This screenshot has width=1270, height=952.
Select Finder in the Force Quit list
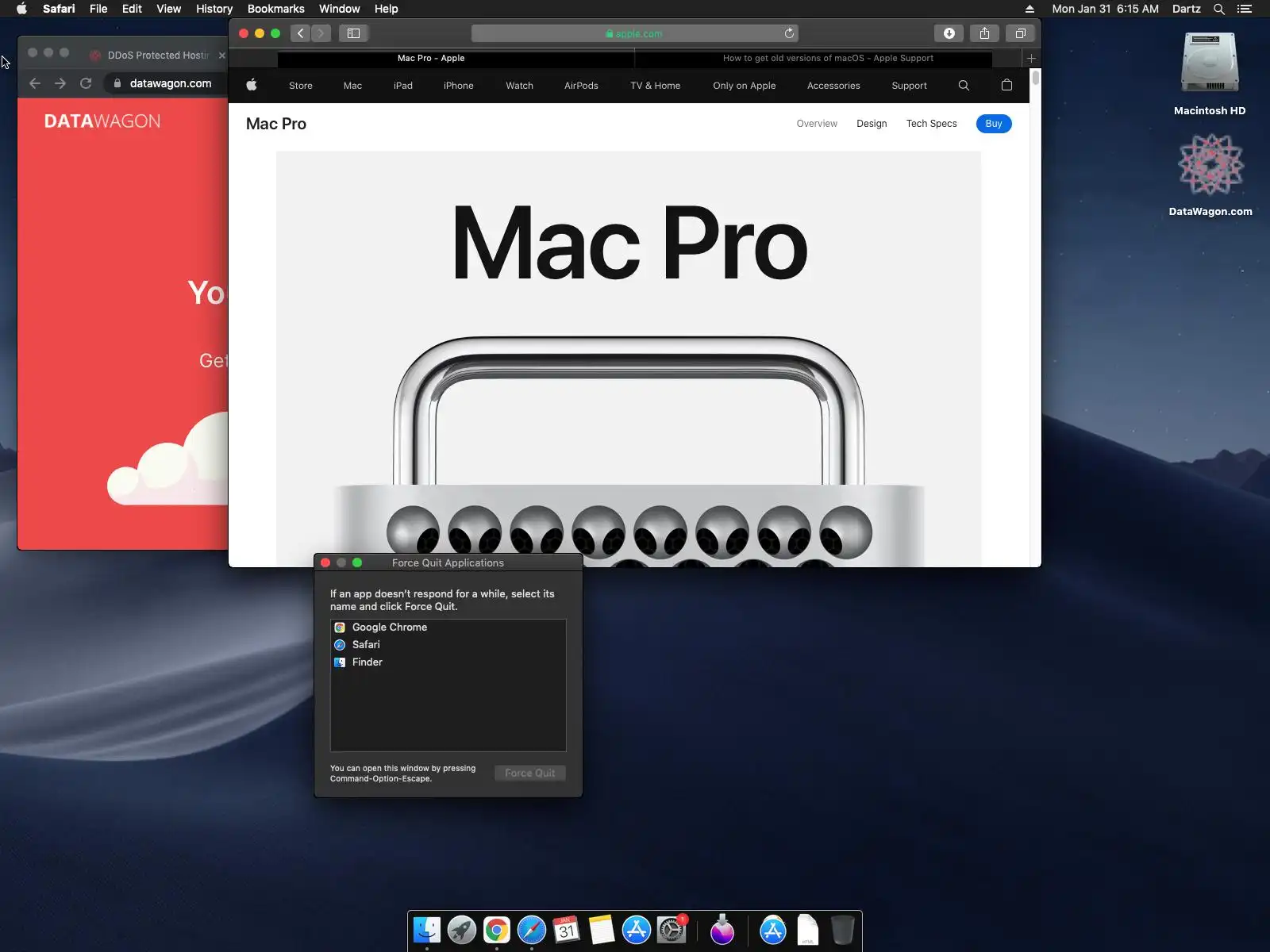448,662
